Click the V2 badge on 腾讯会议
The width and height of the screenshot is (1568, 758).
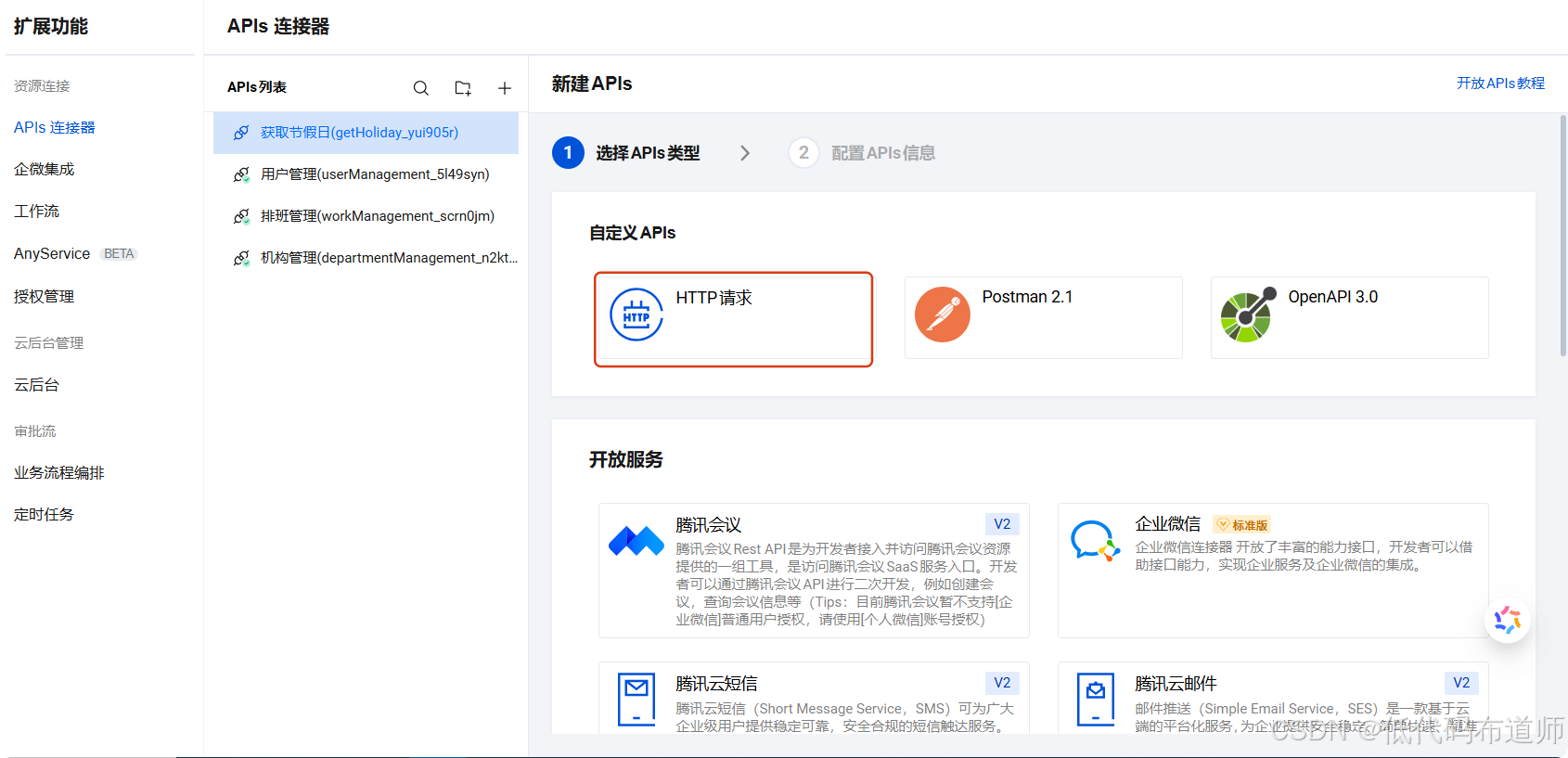pyautogui.click(x=1002, y=524)
